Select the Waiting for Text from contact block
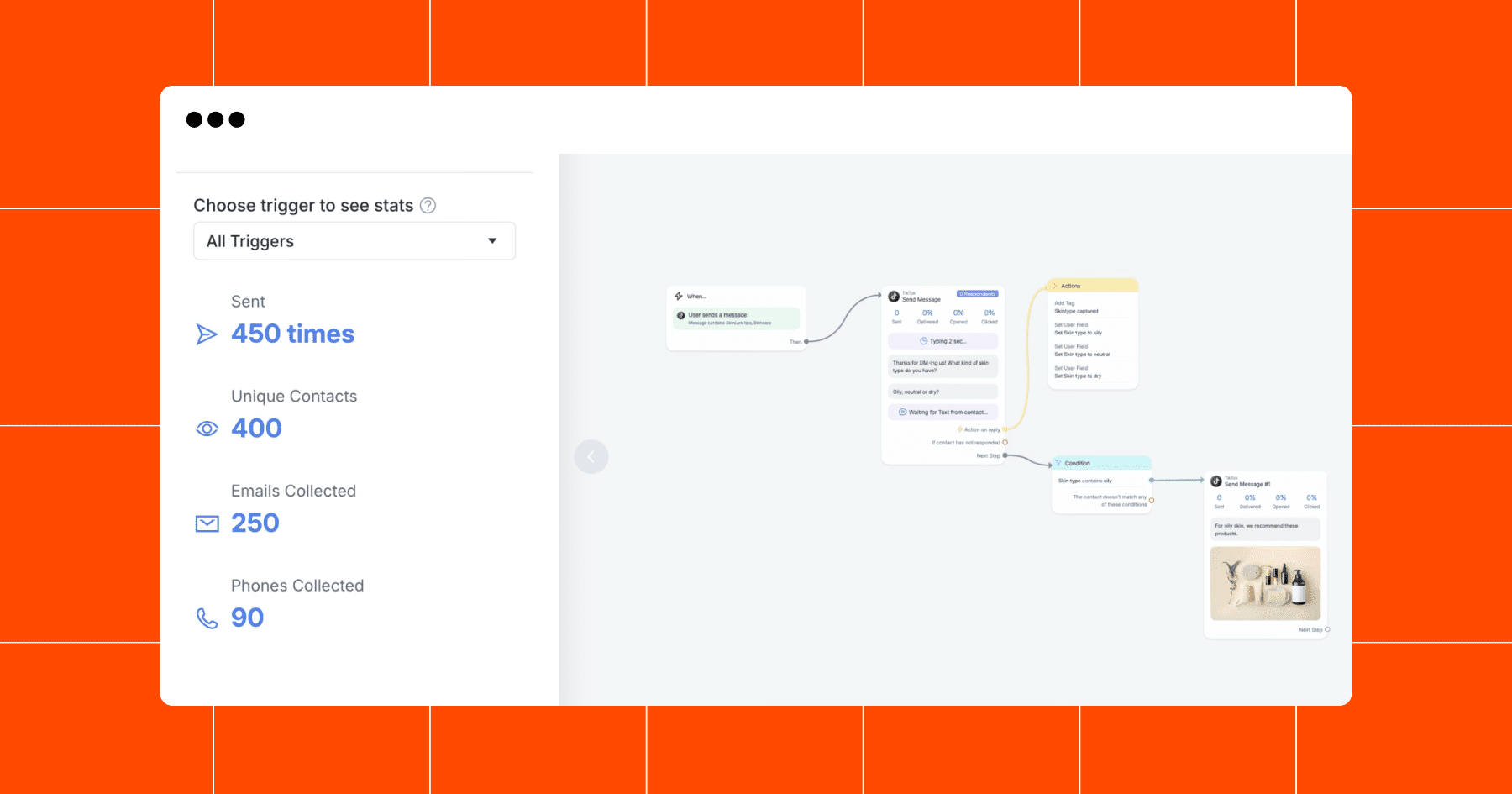This screenshot has width=1512, height=794. point(943,412)
